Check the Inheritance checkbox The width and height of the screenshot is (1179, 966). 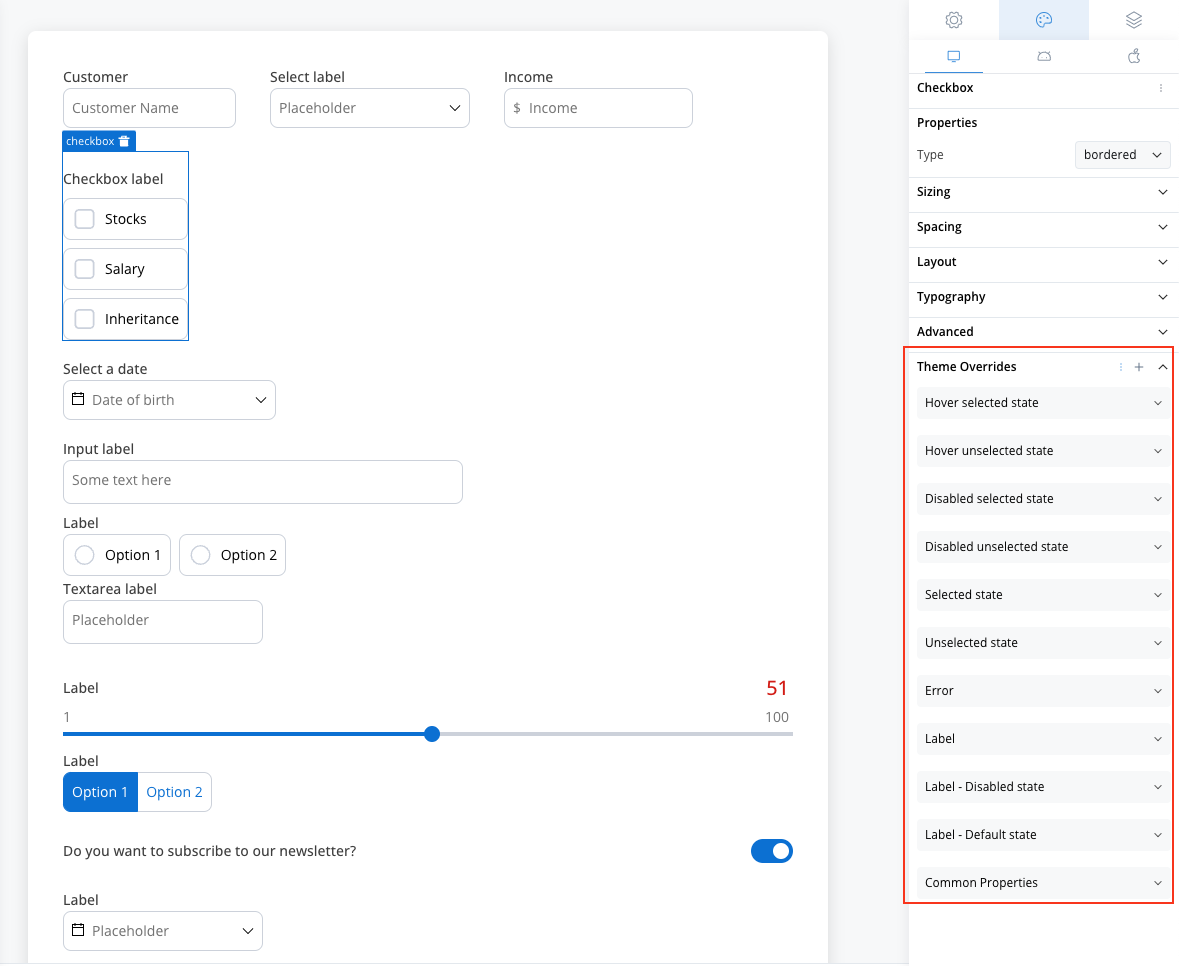coord(85,319)
